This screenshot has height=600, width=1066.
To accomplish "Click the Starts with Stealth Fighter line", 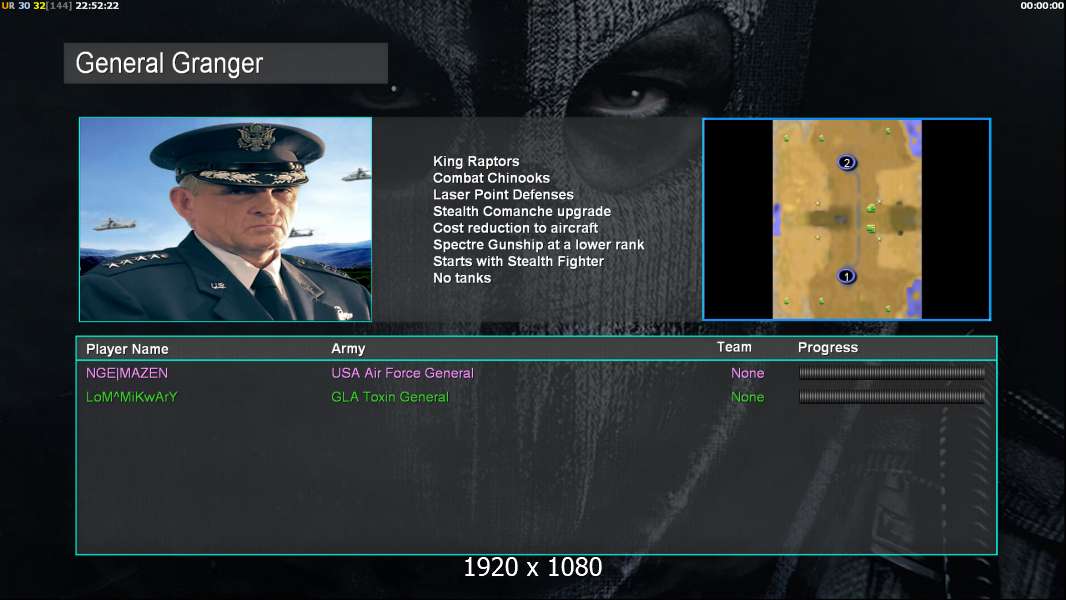I will (518, 262).
